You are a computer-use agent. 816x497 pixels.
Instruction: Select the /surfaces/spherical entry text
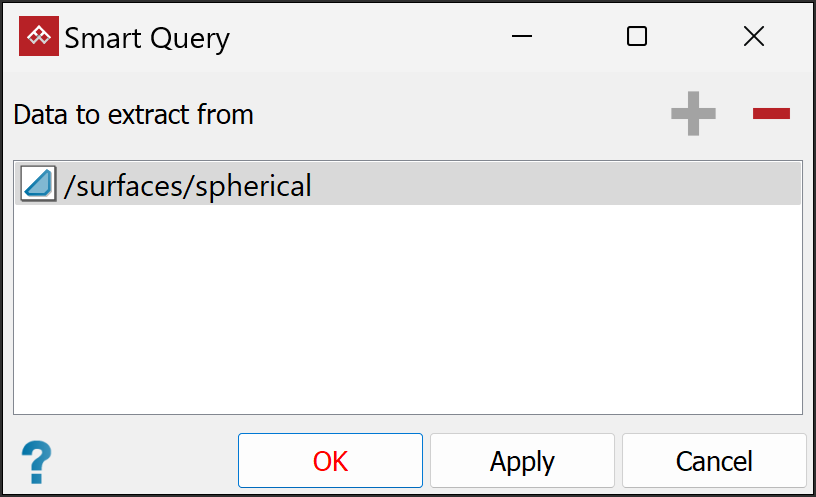coord(187,185)
